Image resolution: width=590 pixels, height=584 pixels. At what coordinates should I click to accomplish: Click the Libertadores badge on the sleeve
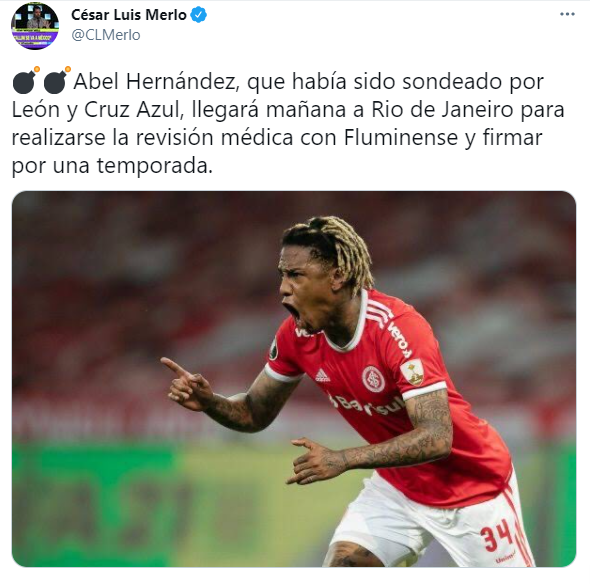pyautogui.click(x=412, y=372)
